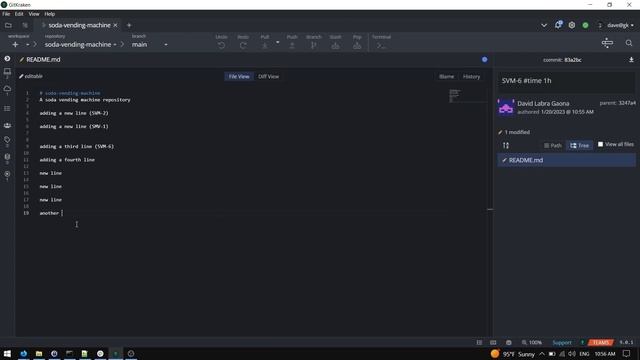Viewport: 640px width, 360px height.
Task: Create a branch with the Branch button
Action: click(313, 42)
